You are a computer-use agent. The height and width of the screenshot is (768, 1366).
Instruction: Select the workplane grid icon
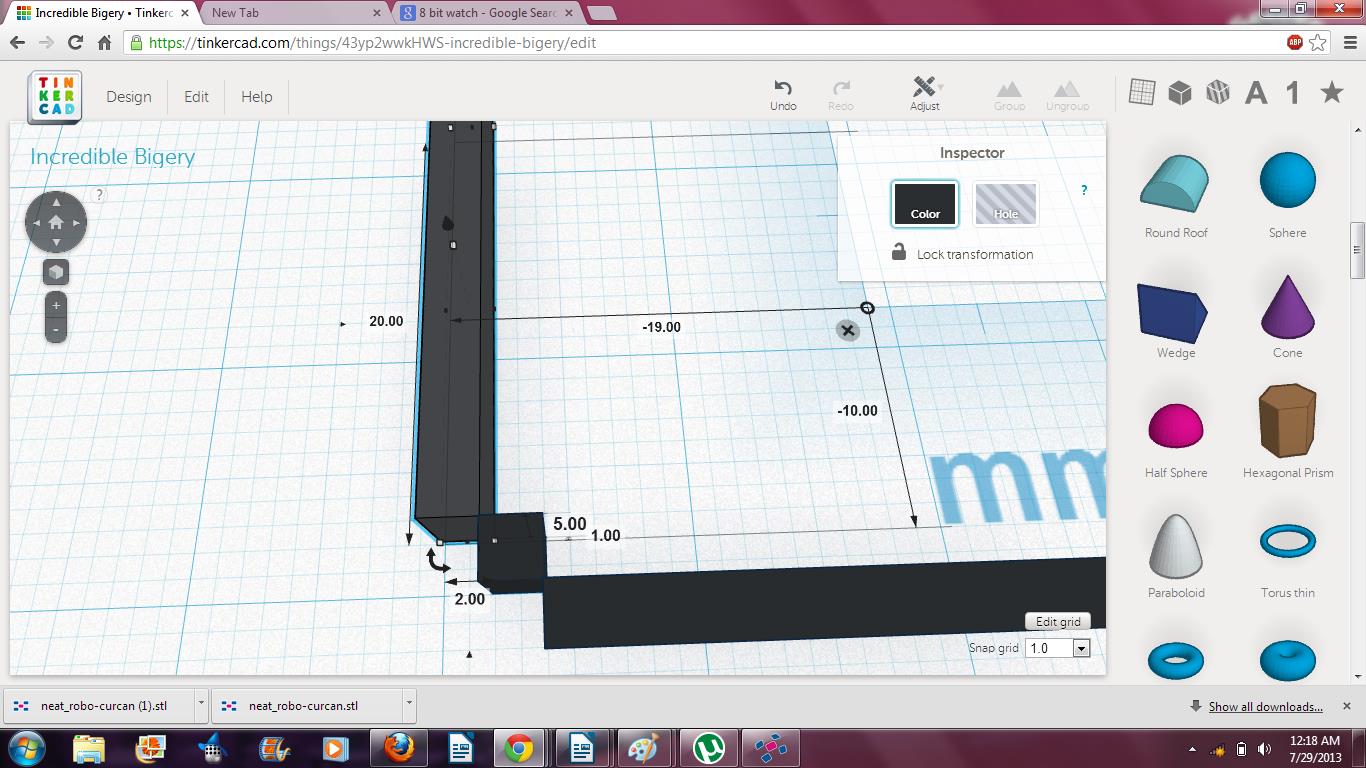(1142, 92)
